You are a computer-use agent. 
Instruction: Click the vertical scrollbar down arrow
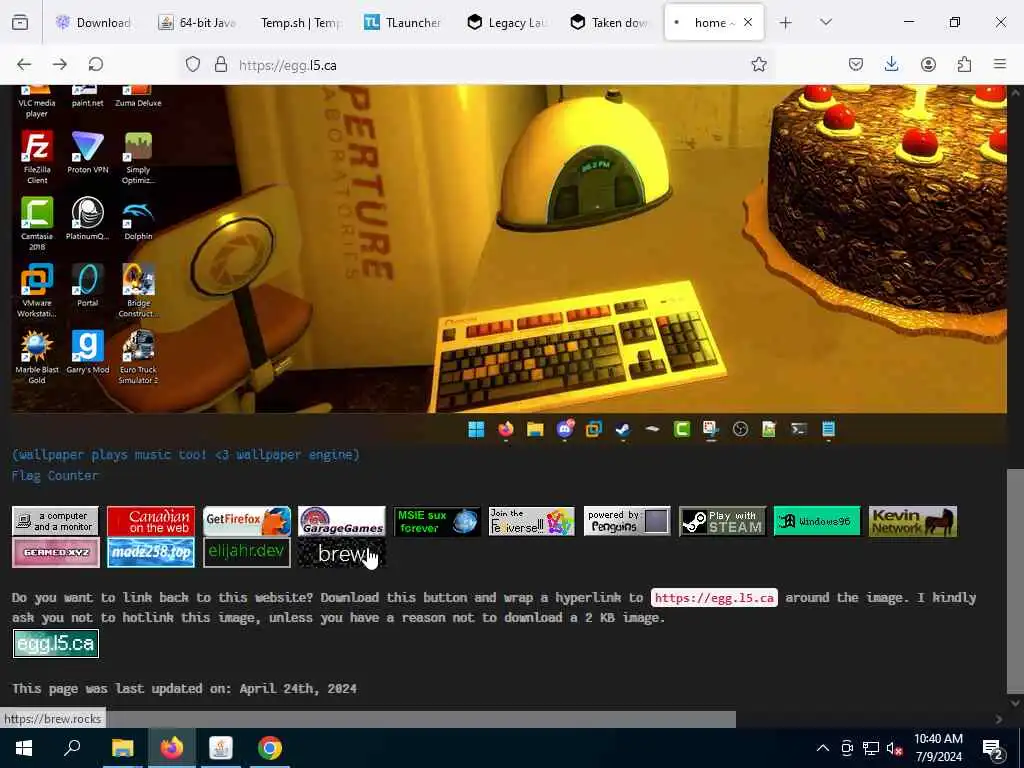coord(1015,703)
